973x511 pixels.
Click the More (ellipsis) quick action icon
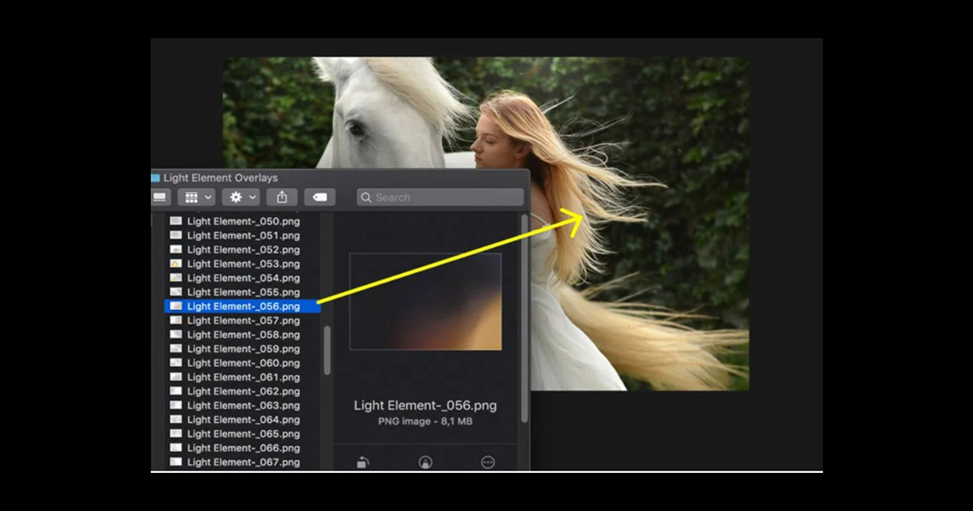pyautogui.click(x=488, y=462)
